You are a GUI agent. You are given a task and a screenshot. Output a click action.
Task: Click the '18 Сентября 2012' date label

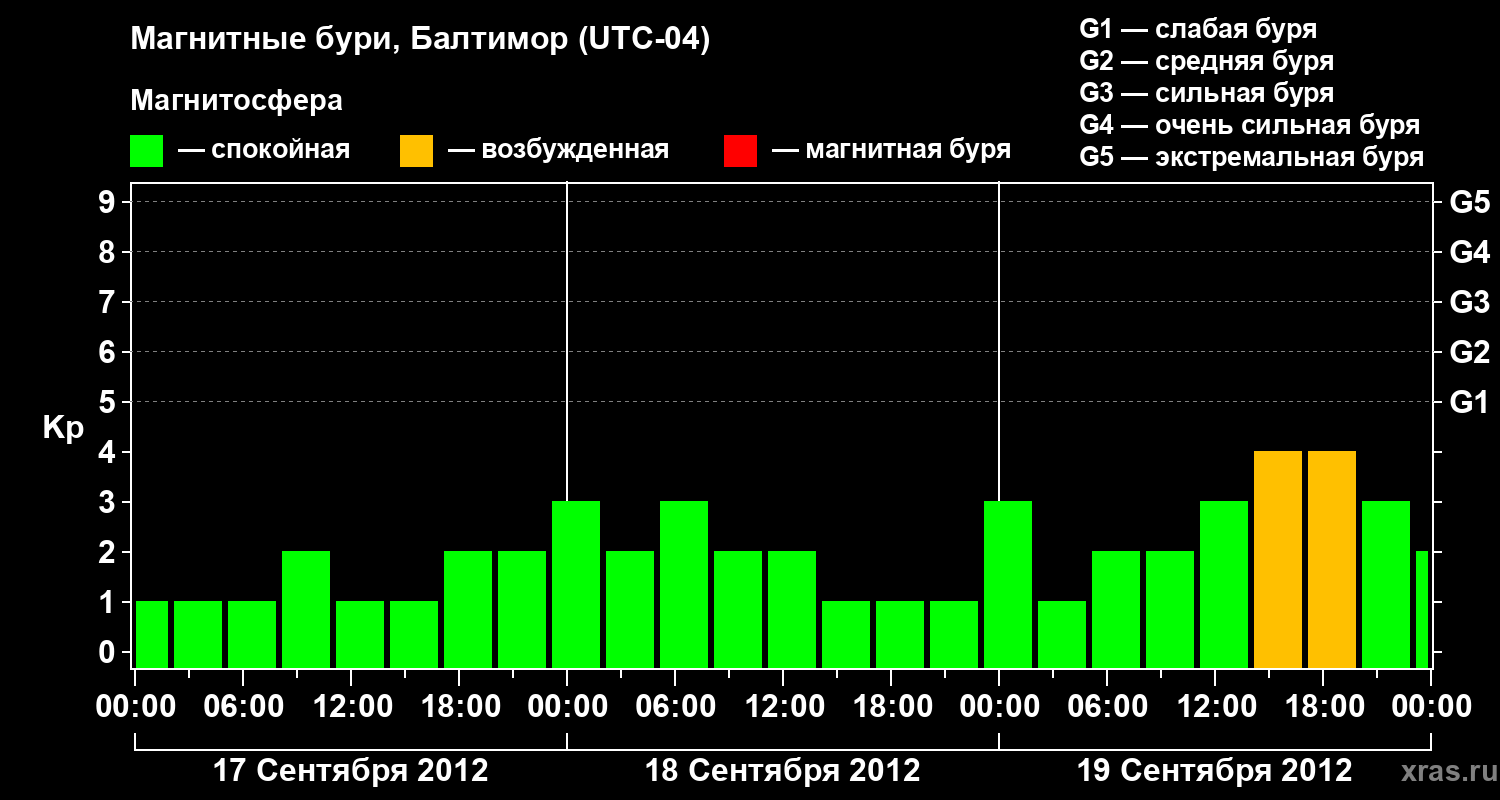coord(783,771)
